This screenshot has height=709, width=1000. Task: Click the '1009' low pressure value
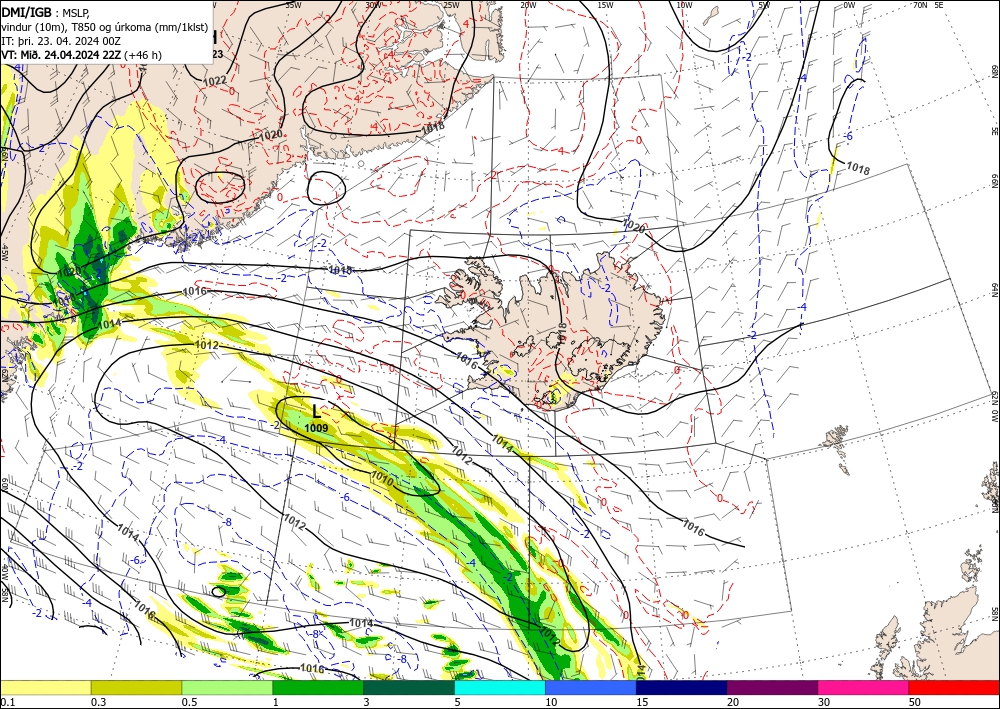[x=316, y=428]
